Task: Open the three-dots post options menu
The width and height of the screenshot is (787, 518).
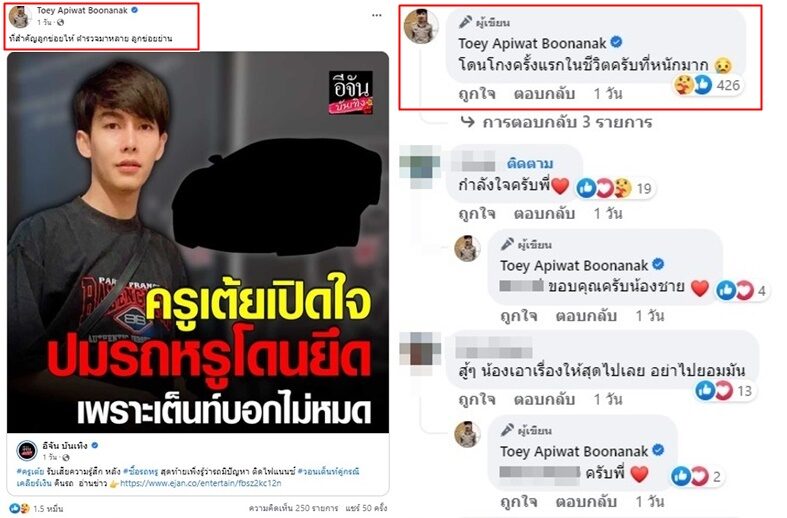Action: 376,16
